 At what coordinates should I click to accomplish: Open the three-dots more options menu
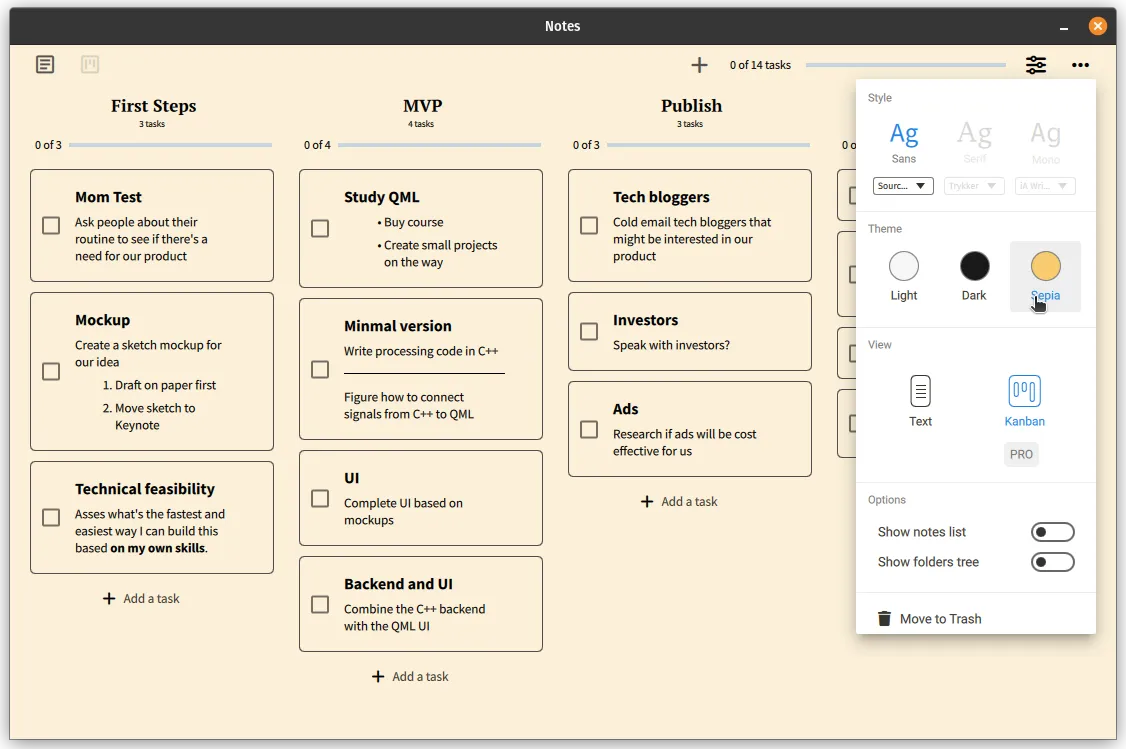[1080, 65]
